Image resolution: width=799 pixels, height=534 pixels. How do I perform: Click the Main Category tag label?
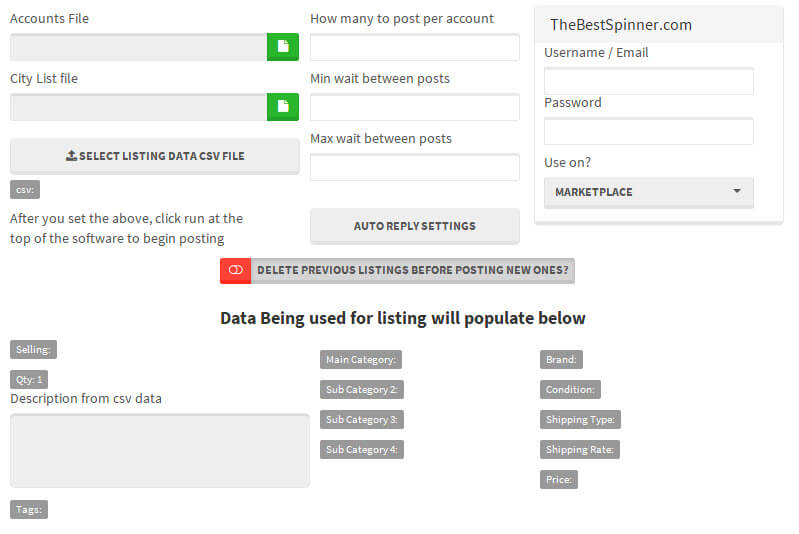click(x=361, y=360)
